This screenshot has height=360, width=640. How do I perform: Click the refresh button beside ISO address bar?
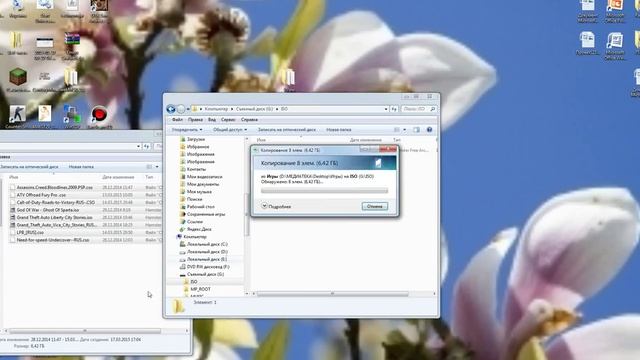[394, 109]
